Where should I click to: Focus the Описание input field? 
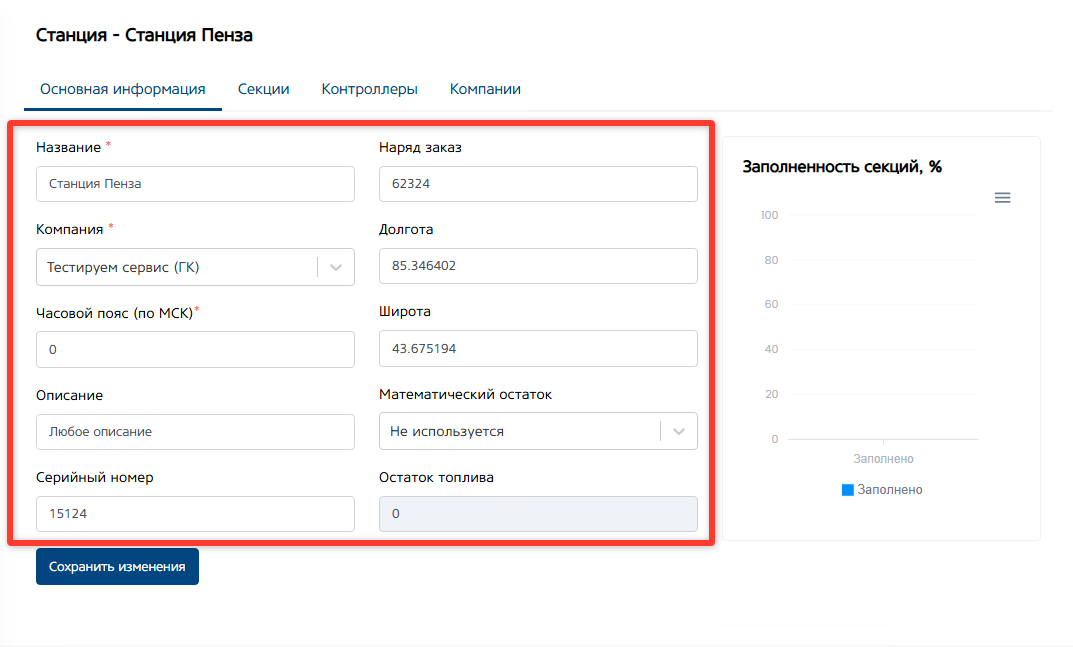point(195,432)
